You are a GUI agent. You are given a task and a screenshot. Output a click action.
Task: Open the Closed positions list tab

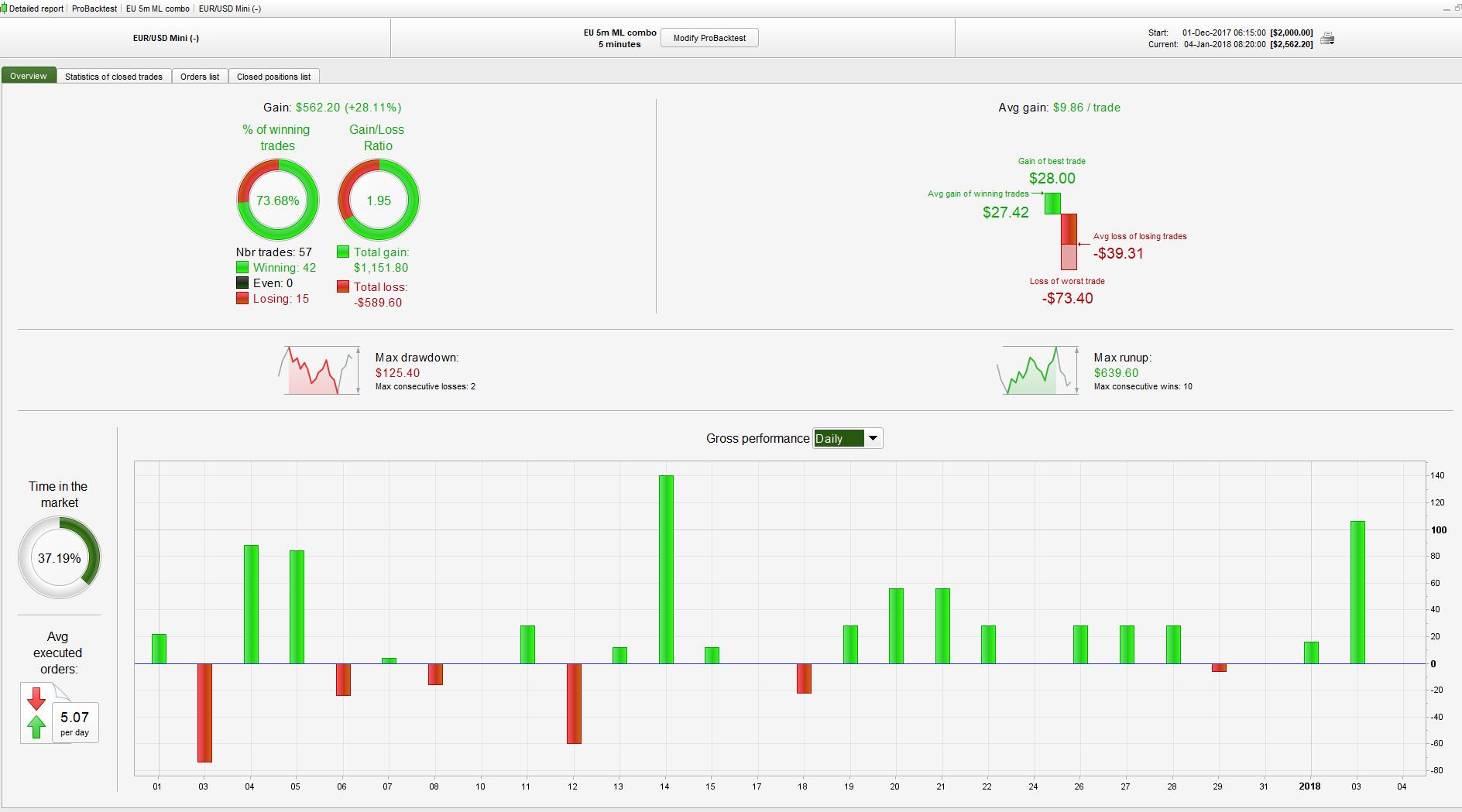[x=273, y=77]
